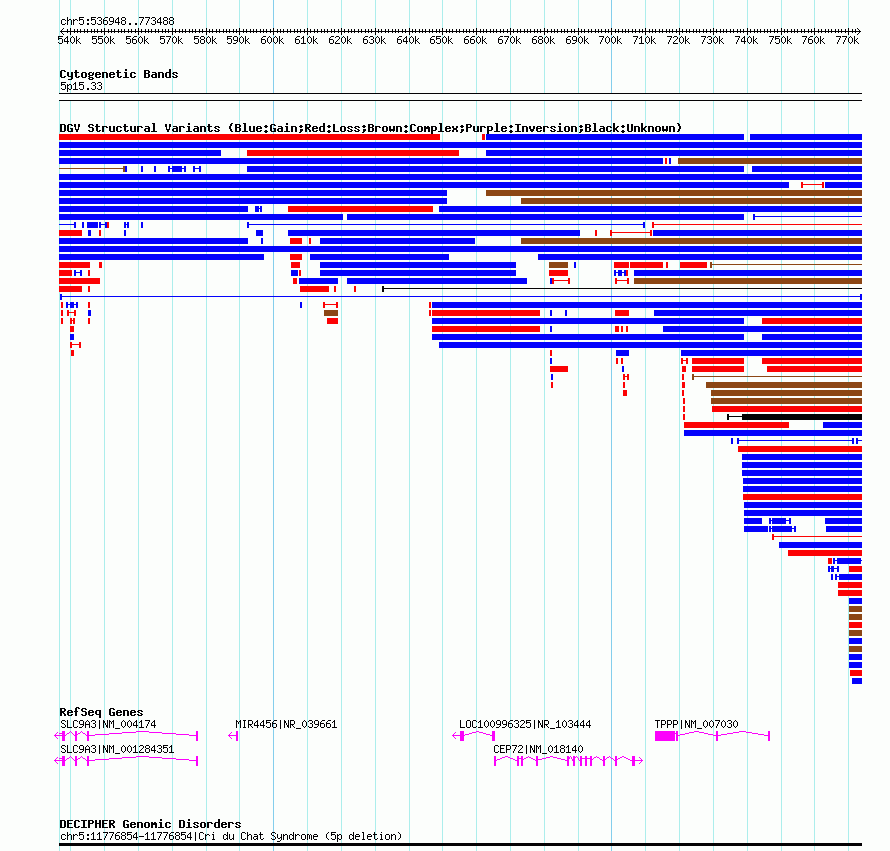Click the MIR4456|NR_039661 gene label
The height and width of the screenshot is (851, 890).
[286, 724]
